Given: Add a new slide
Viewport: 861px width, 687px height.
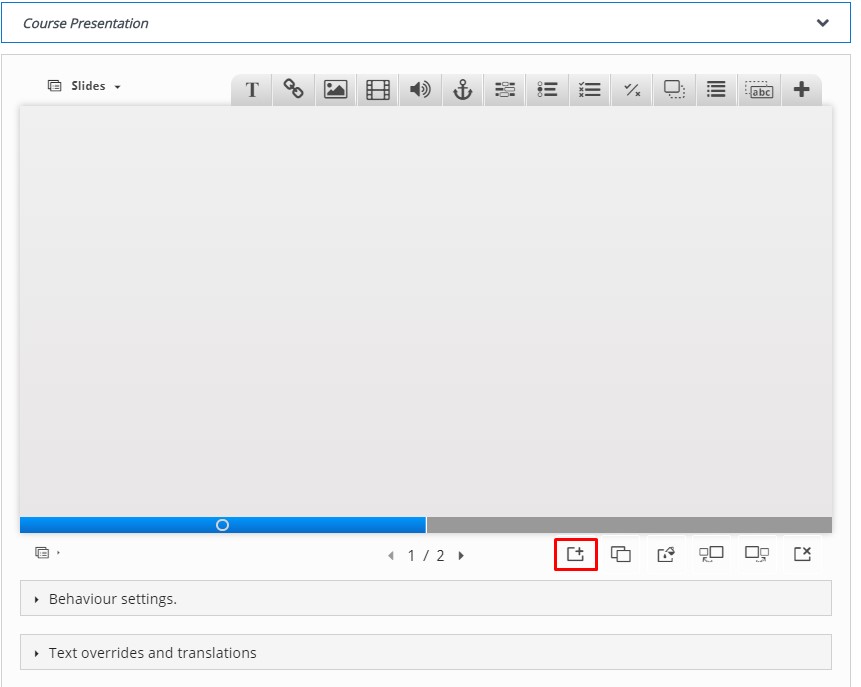Looking at the screenshot, I should coord(576,554).
